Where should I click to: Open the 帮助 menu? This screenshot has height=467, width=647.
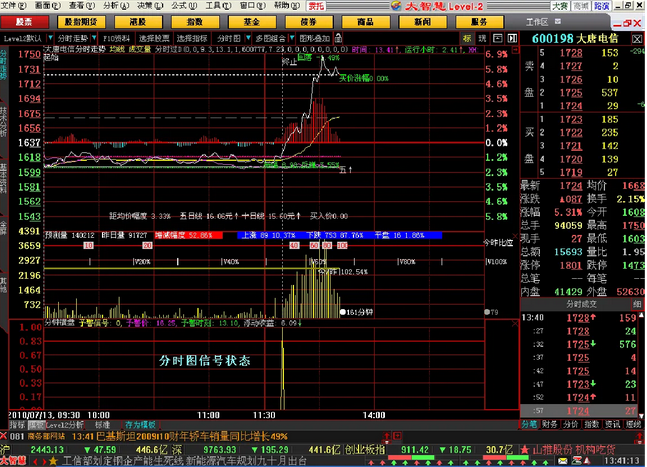(287, 5)
